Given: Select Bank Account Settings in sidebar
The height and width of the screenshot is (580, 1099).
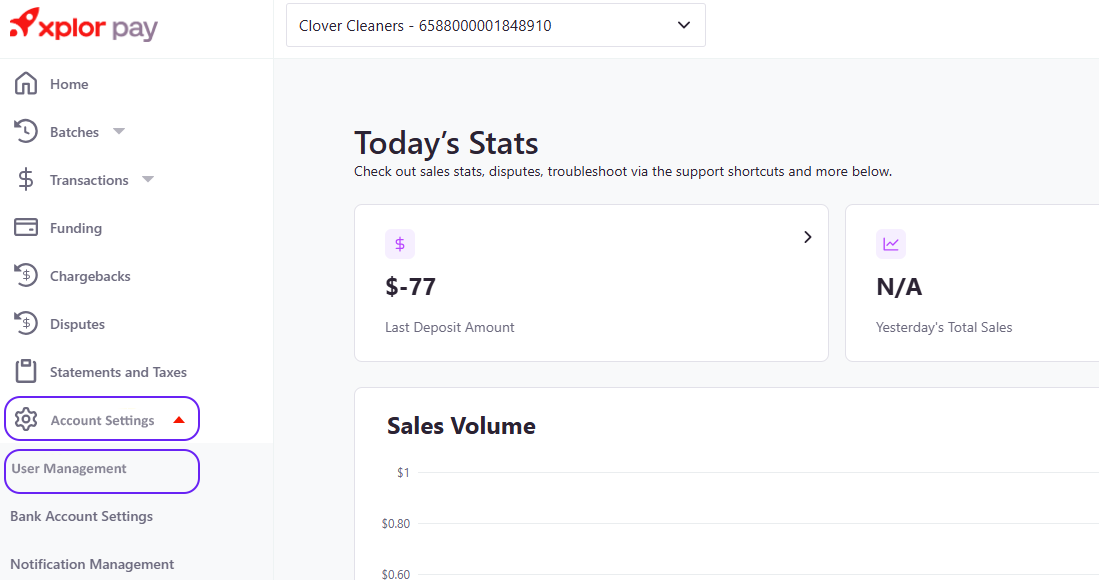Looking at the screenshot, I should [81, 517].
